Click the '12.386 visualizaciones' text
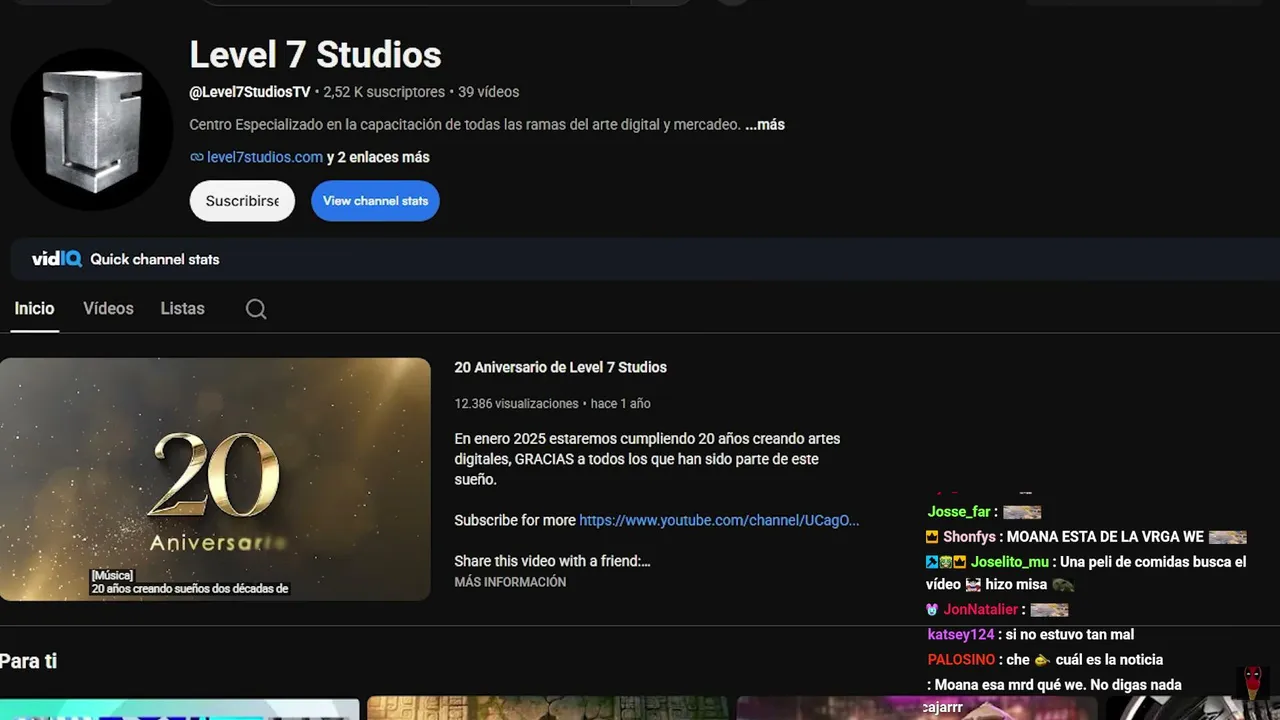 (516, 404)
